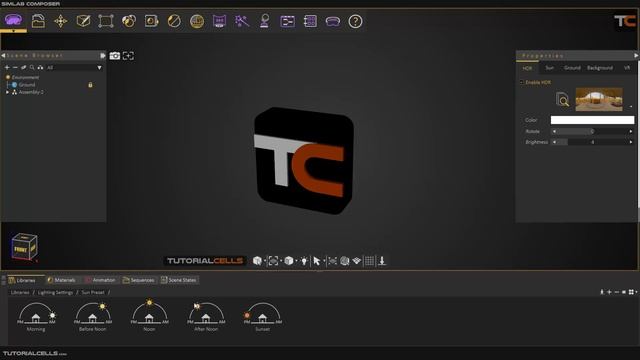Viewport: 640px width, 360px height.
Task: Select the arrow cursor pick tool in viewport toolbar
Action: [x=317, y=261]
